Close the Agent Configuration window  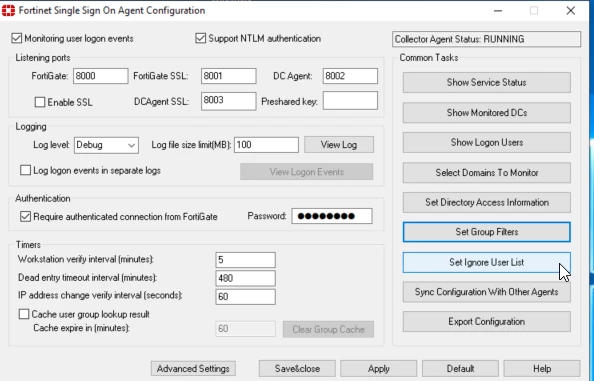pos(571,11)
